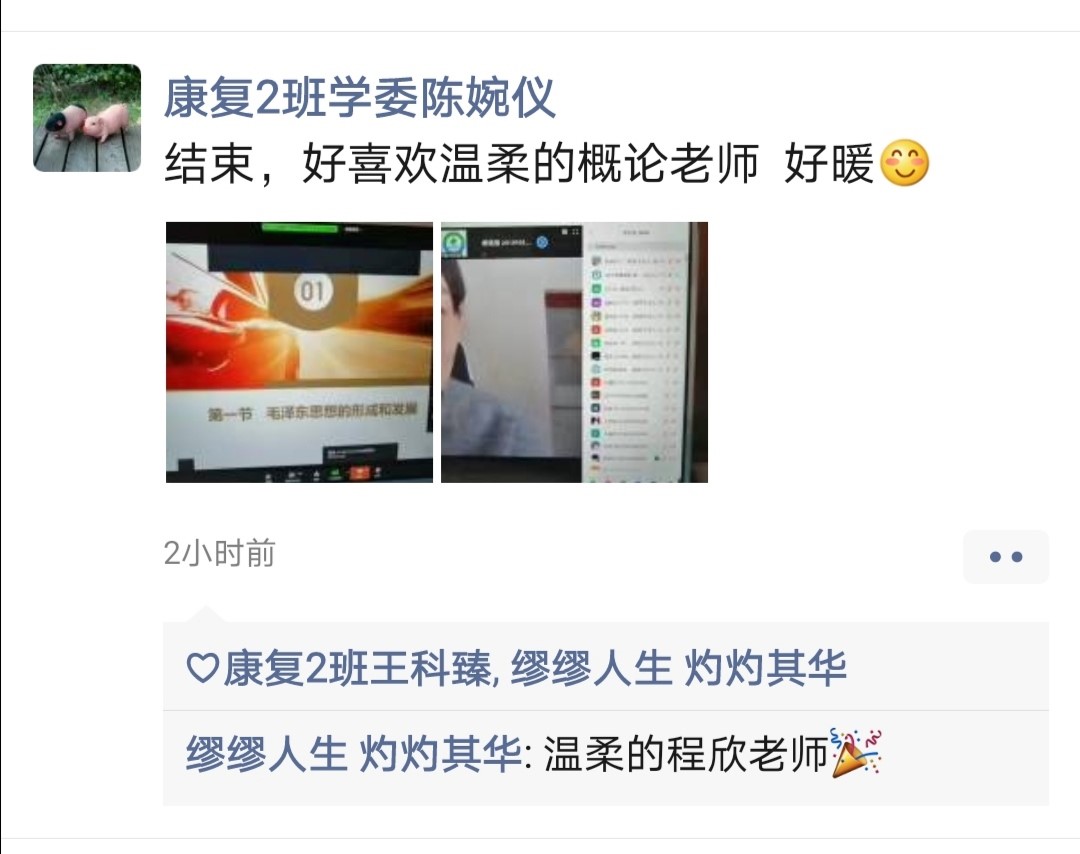Tap the 好暖 text in the post
The height and width of the screenshot is (854, 1080).
(x=829, y=163)
